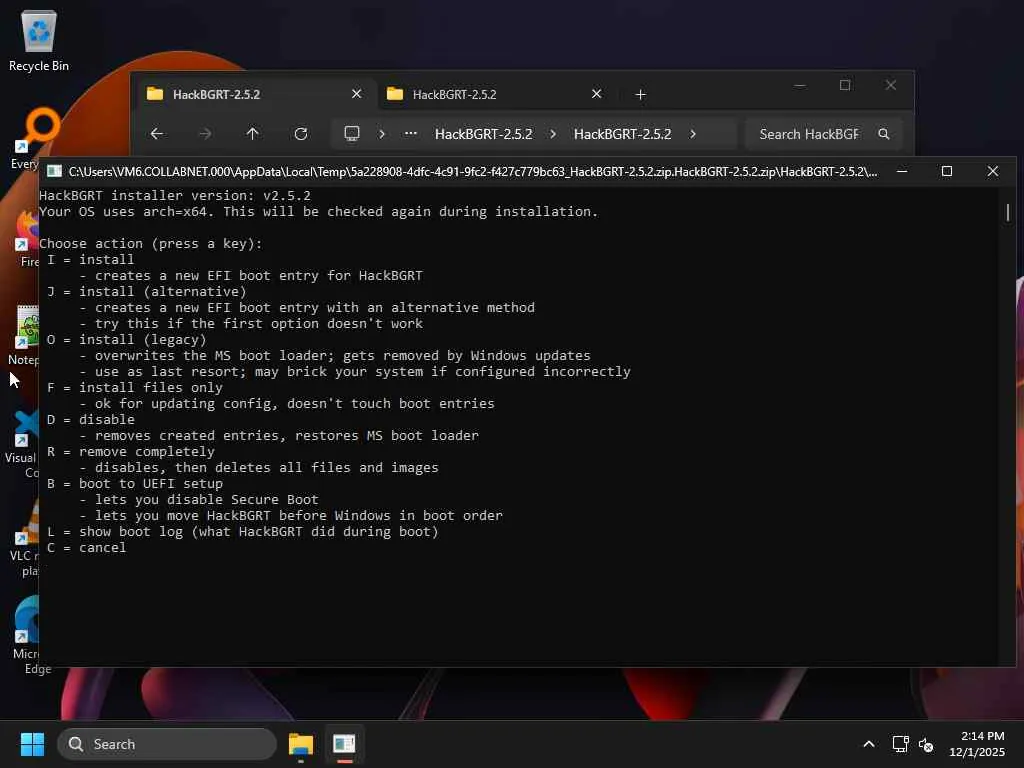This screenshot has height=768, width=1024.
Task: Open the network status tray icon
Action: coord(901,744)
